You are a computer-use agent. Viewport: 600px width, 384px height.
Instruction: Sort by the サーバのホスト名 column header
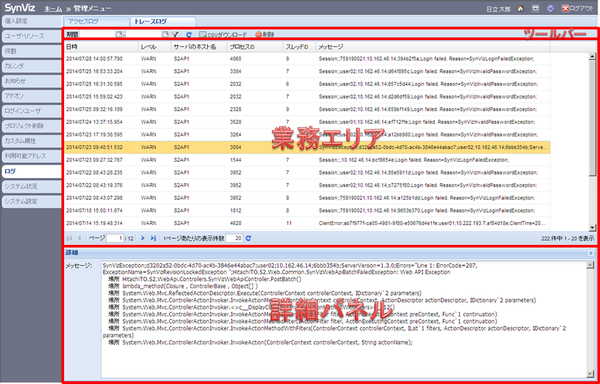[199, 47]
